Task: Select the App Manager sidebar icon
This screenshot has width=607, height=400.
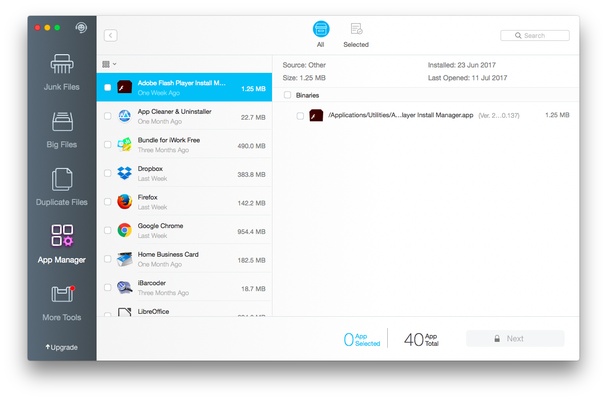Action: [62, 245]
